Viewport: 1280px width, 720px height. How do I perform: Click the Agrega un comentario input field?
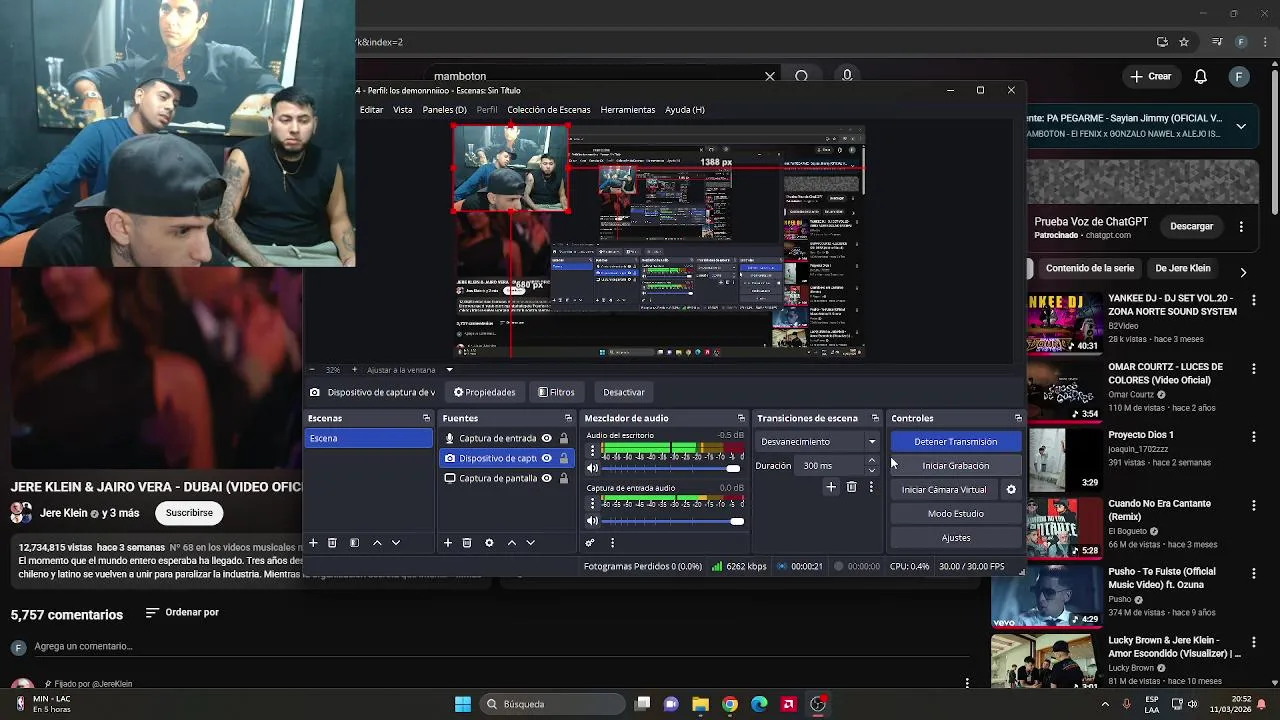click(x=500, y=647)
